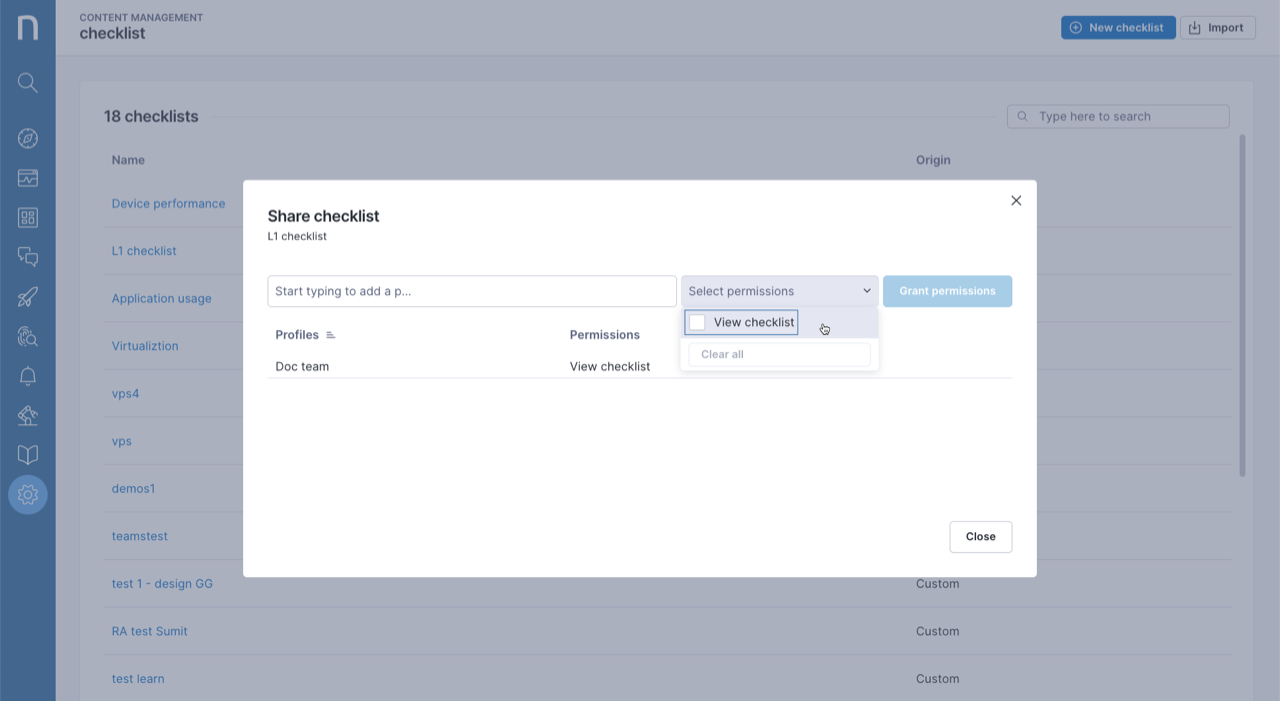The width and height of the screenshot is (1280, 701).
Task: Close the Share checklist dialog with X
Action: [1016, 201]
